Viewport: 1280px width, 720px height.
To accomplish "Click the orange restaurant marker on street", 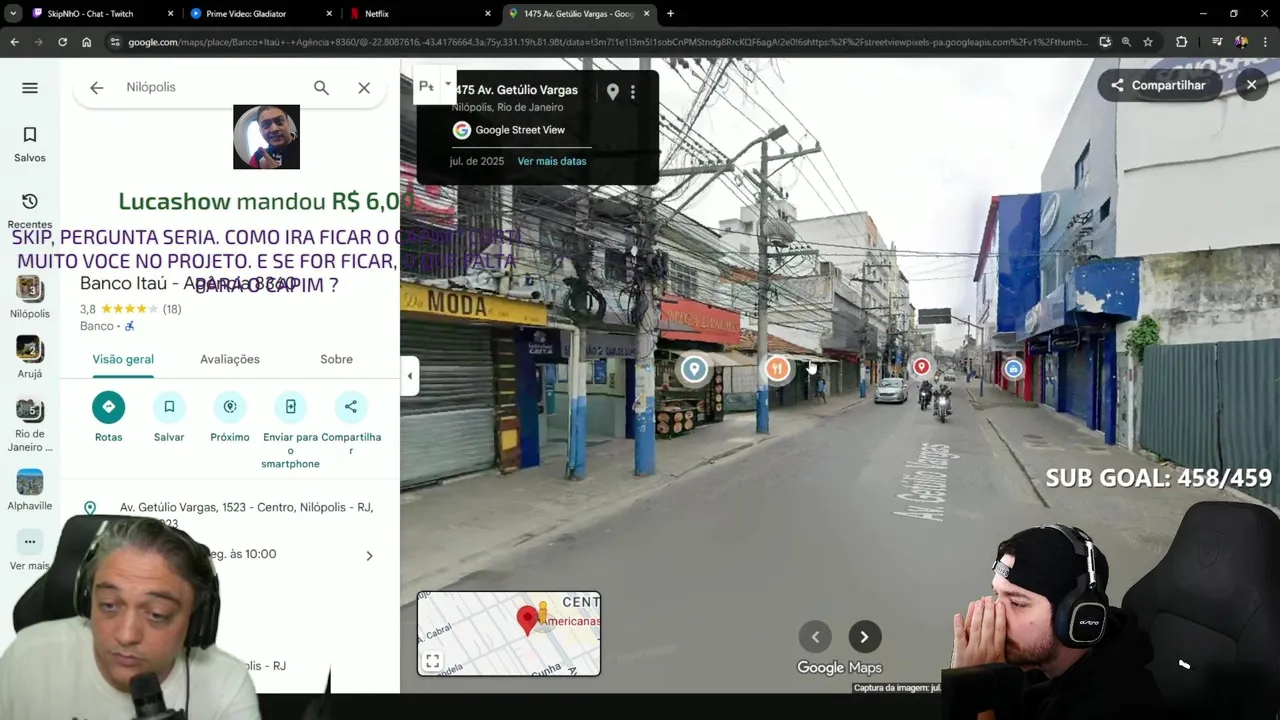I will [777, 369].
